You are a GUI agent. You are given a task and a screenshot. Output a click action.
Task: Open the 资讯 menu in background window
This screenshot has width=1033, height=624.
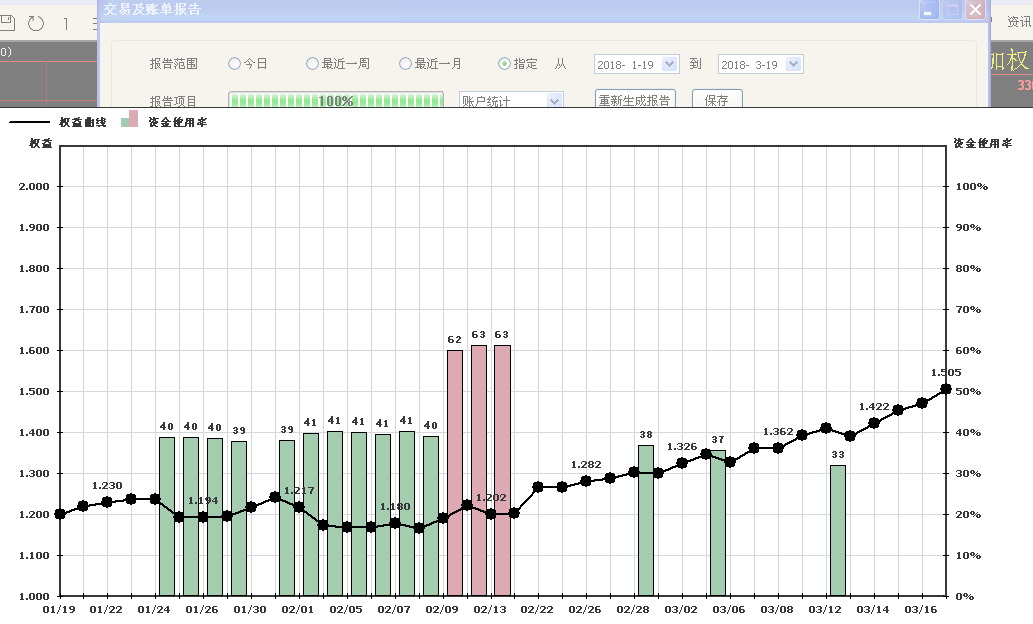[1019, 22]
